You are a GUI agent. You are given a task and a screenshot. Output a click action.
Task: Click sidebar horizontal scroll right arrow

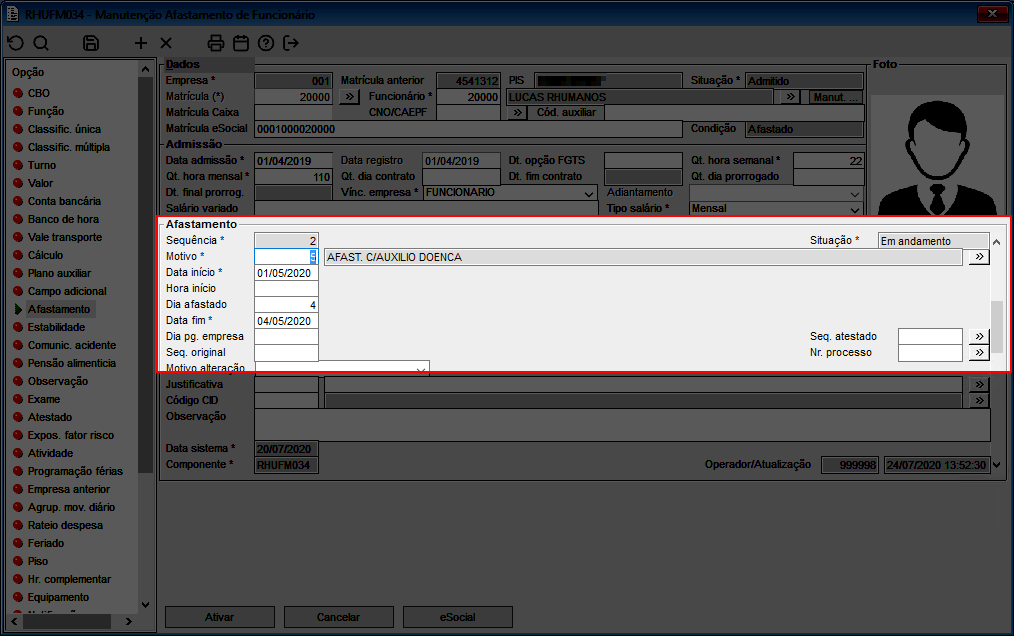[x=129, y=621]
